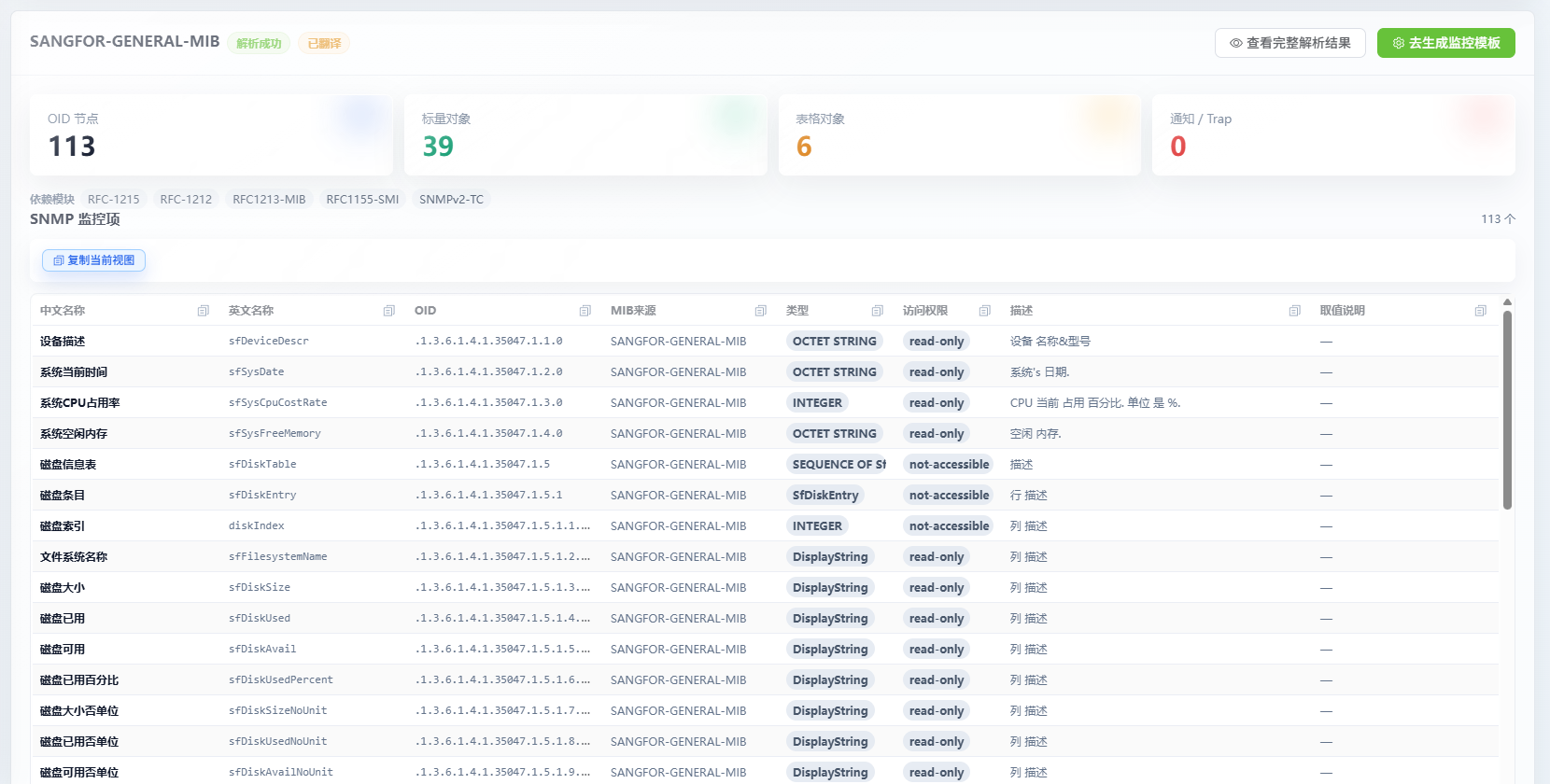This screenshot has width=1550, height=784.
Task: Copy the 类型 column via its header icon
Action: (x=878, y=311)
